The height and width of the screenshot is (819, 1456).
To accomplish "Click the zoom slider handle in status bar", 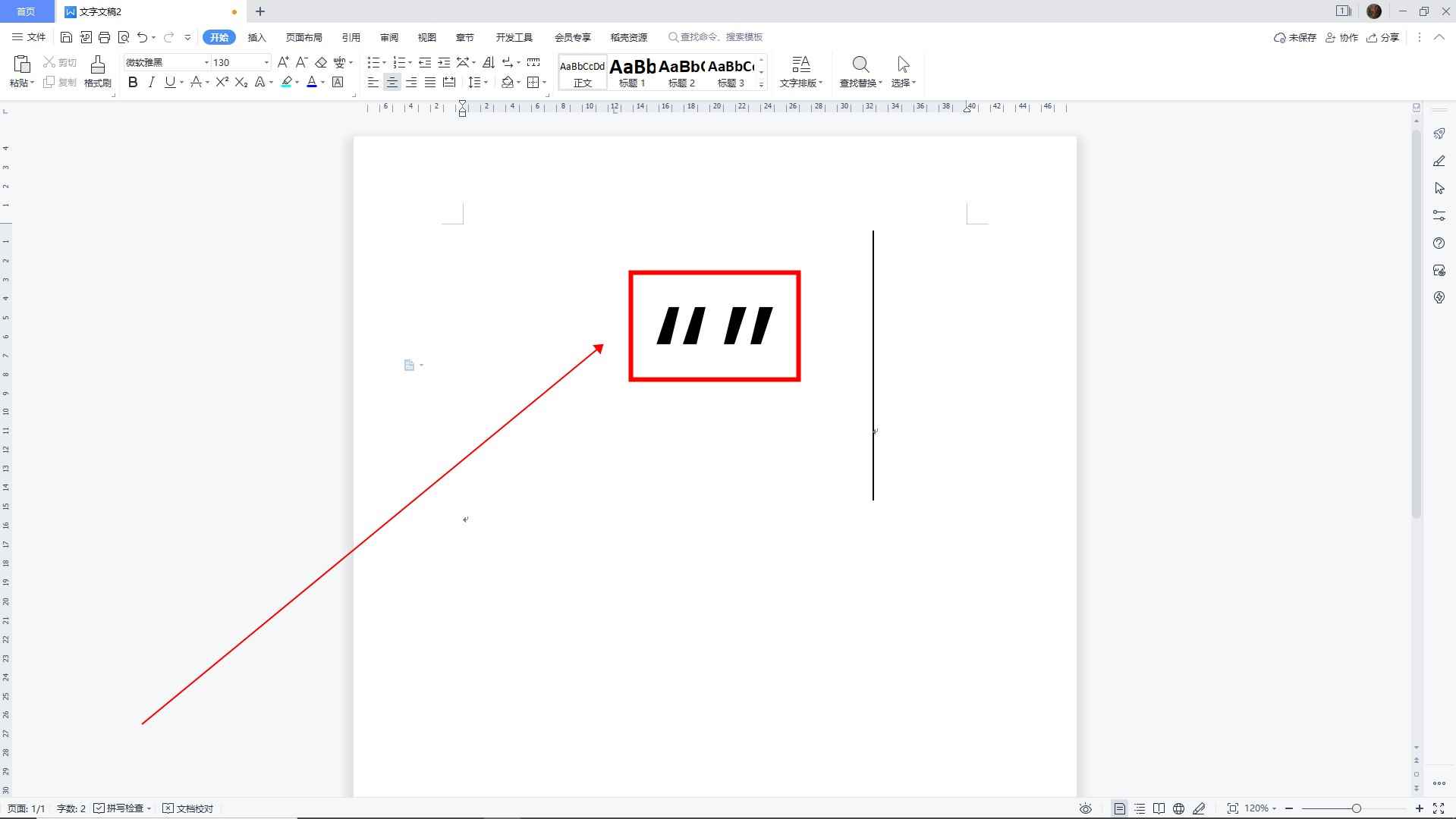I will [x=1356, y=808].
